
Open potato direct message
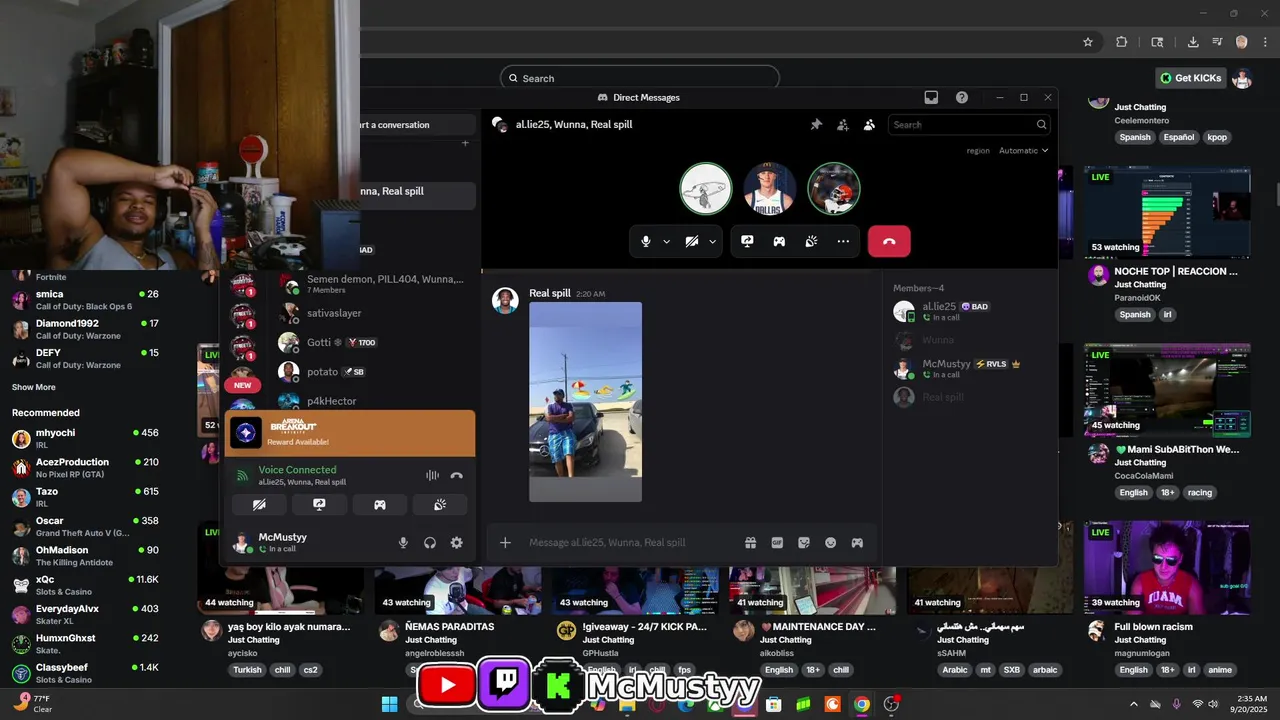point(348,371)
